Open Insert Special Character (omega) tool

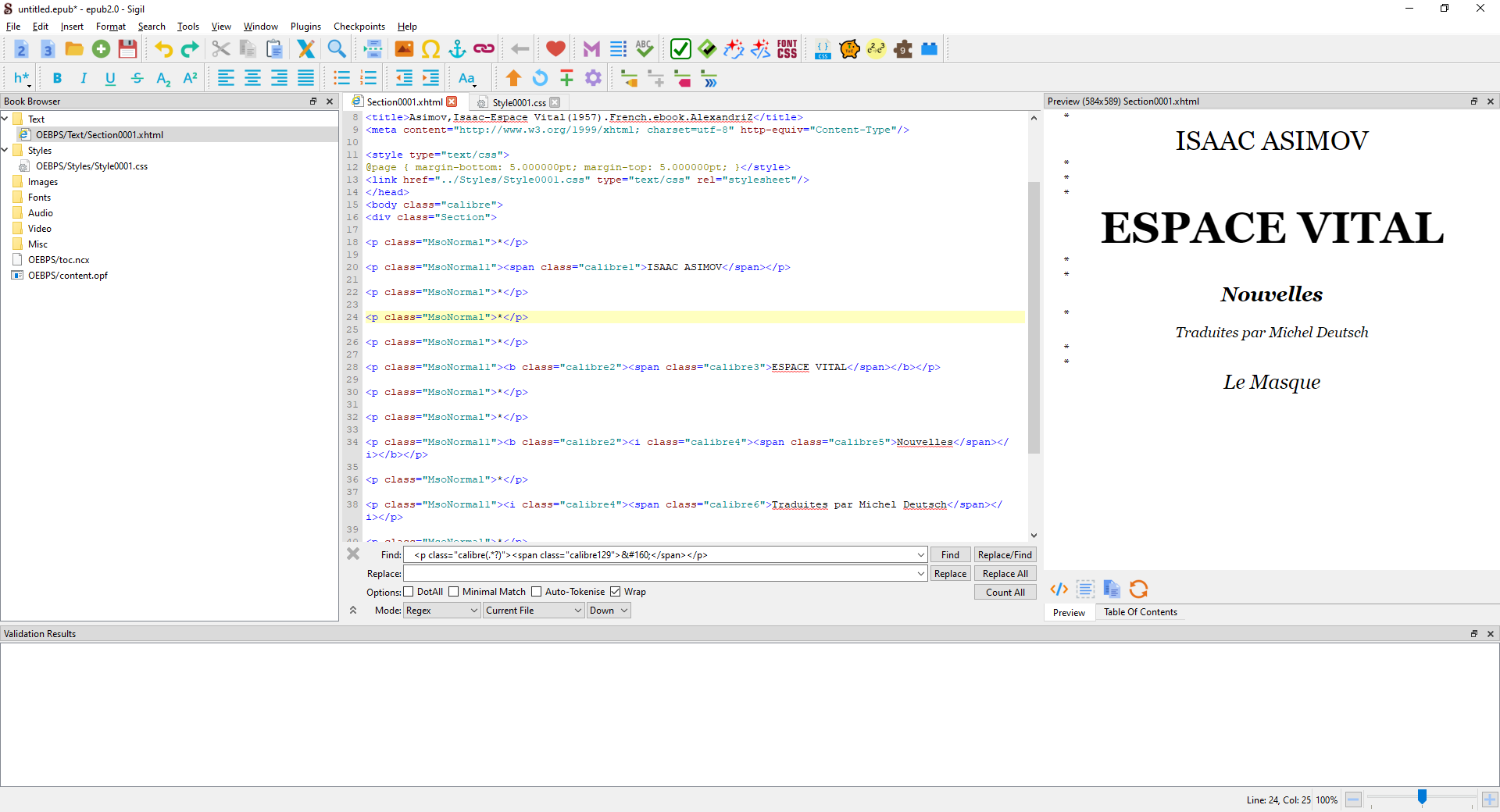tap(430, 49)
